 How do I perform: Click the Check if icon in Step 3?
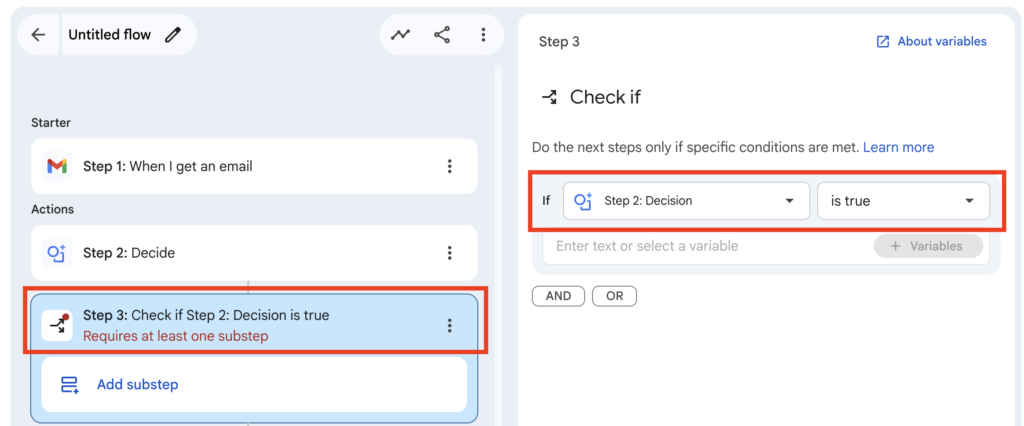(57, 325)
